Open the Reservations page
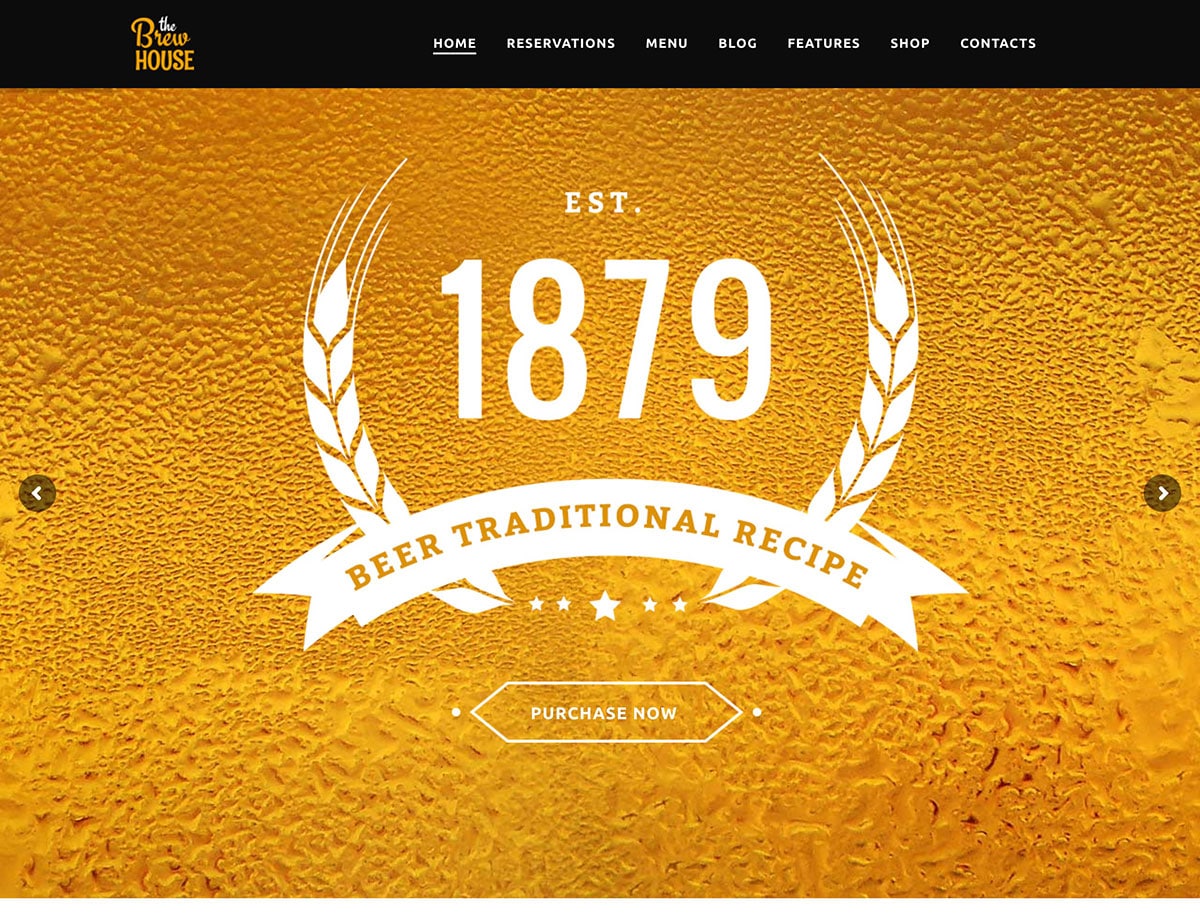The height and width of the screenshot is (917, 1200). [561, 43]
